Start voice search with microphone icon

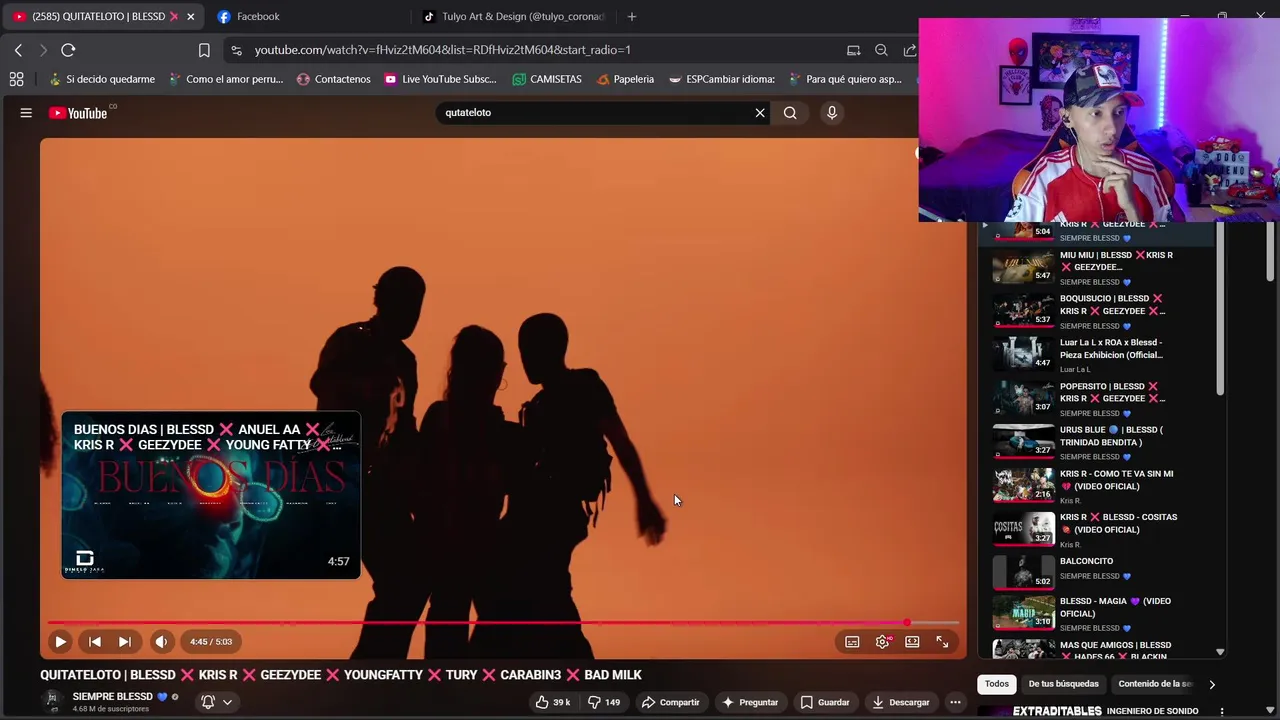(x=831, y=113)
